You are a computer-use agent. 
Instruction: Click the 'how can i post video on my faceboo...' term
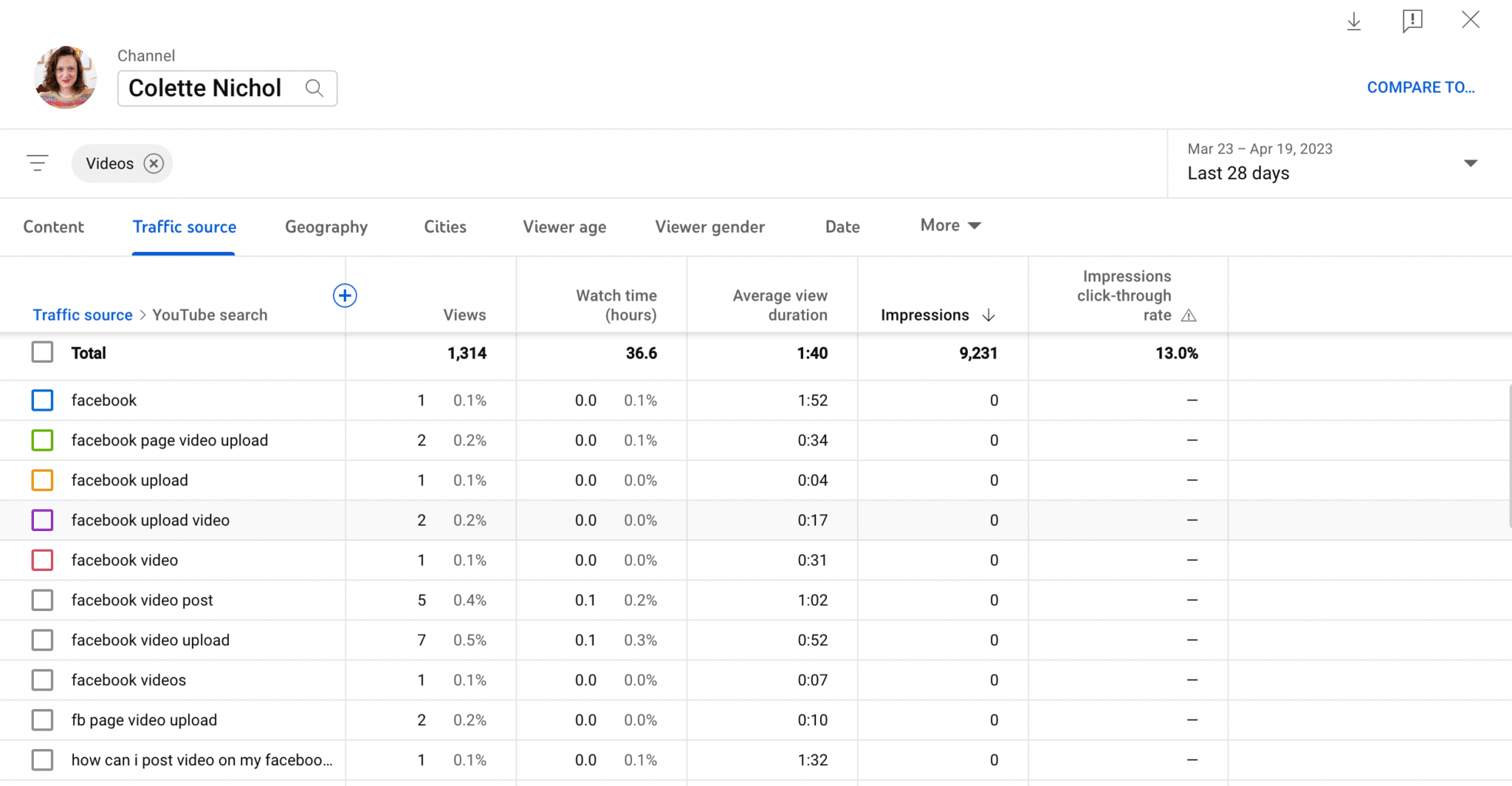point(202,759)
